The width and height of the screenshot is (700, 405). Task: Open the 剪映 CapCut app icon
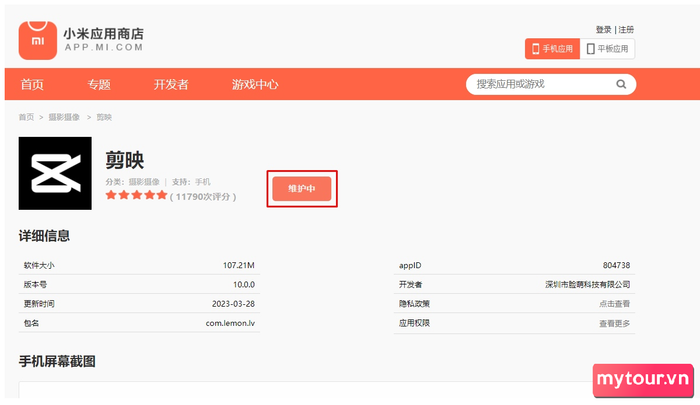point(55,173)
